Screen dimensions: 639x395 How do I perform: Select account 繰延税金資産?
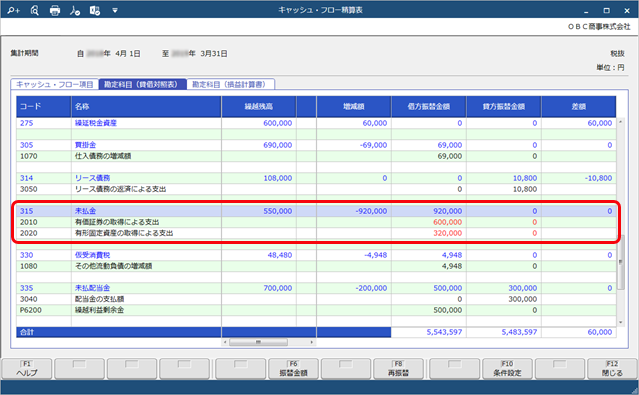coord(96,123)
